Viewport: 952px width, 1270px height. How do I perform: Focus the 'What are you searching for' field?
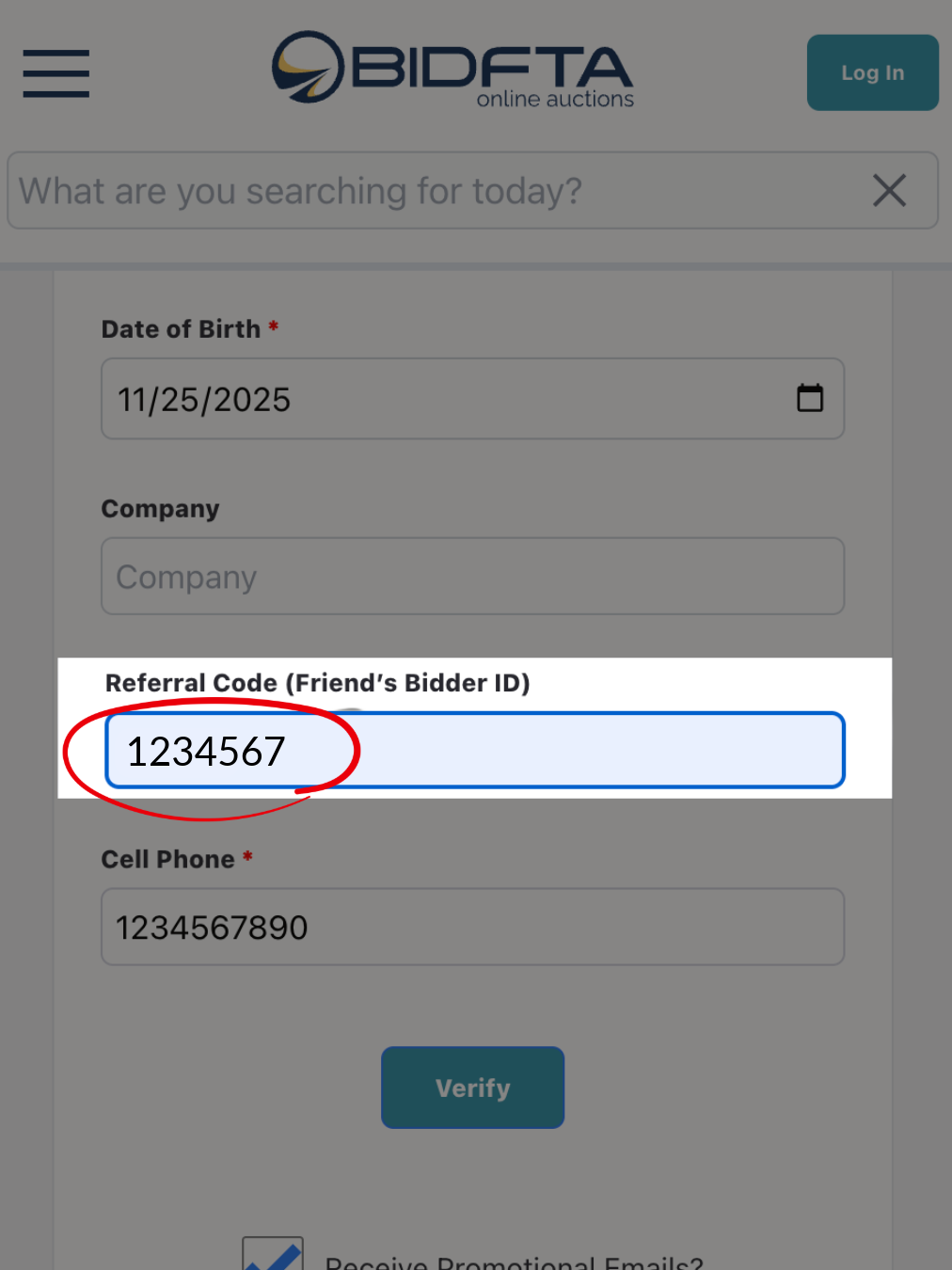click(433, 191)
